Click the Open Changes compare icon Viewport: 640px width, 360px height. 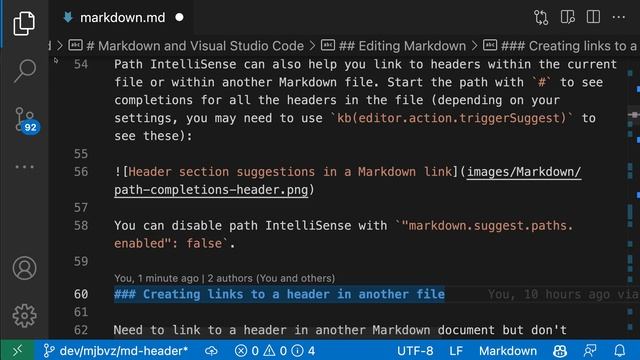coord(541,18)
